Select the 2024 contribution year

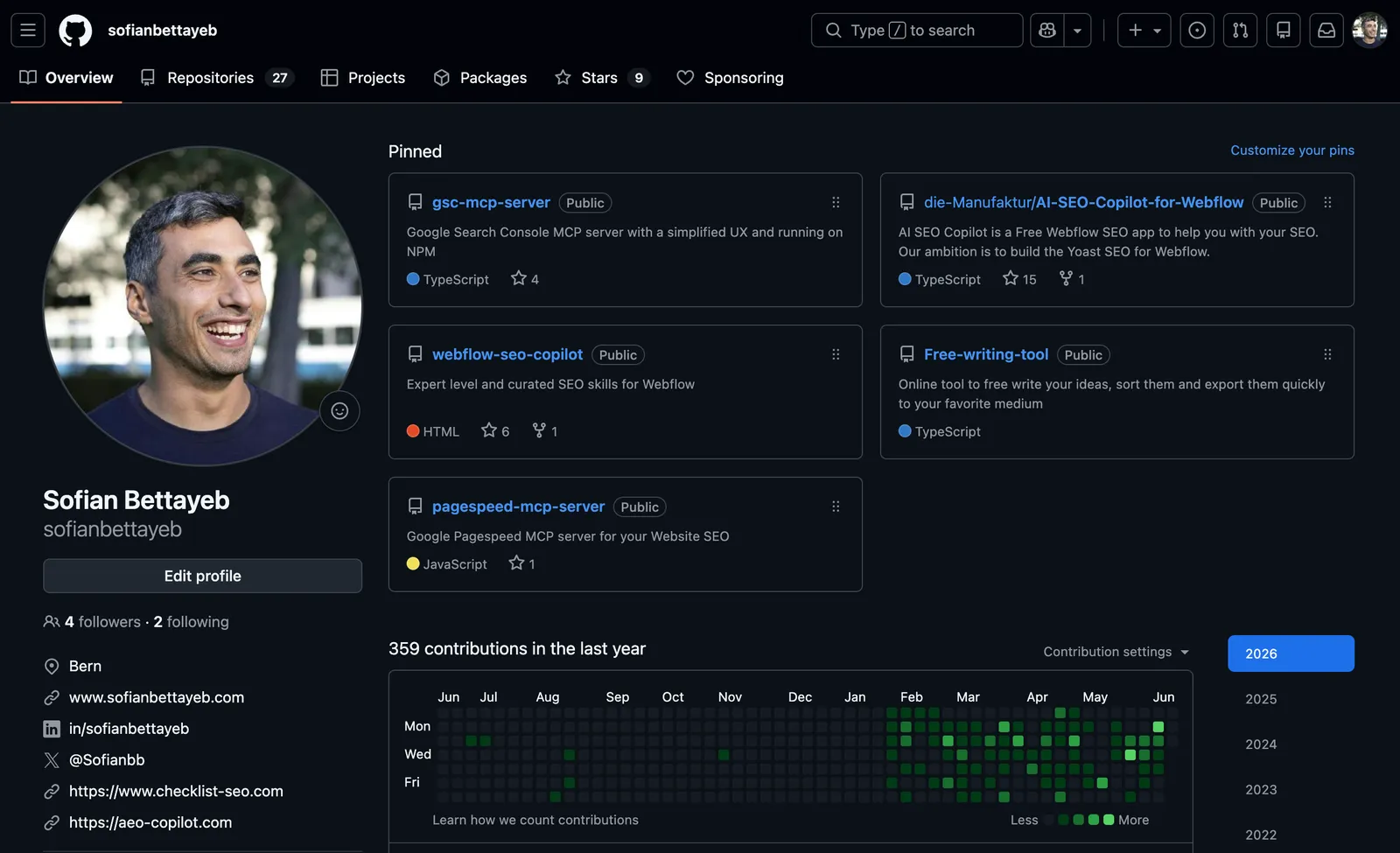pos(1291,745)
